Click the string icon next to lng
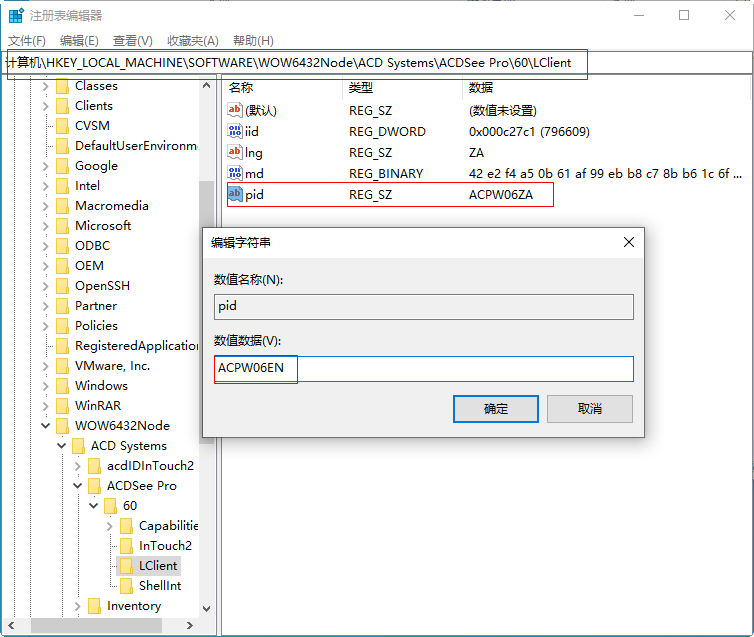This screenshot has width=754, height=637. click(x=235, y=152)
